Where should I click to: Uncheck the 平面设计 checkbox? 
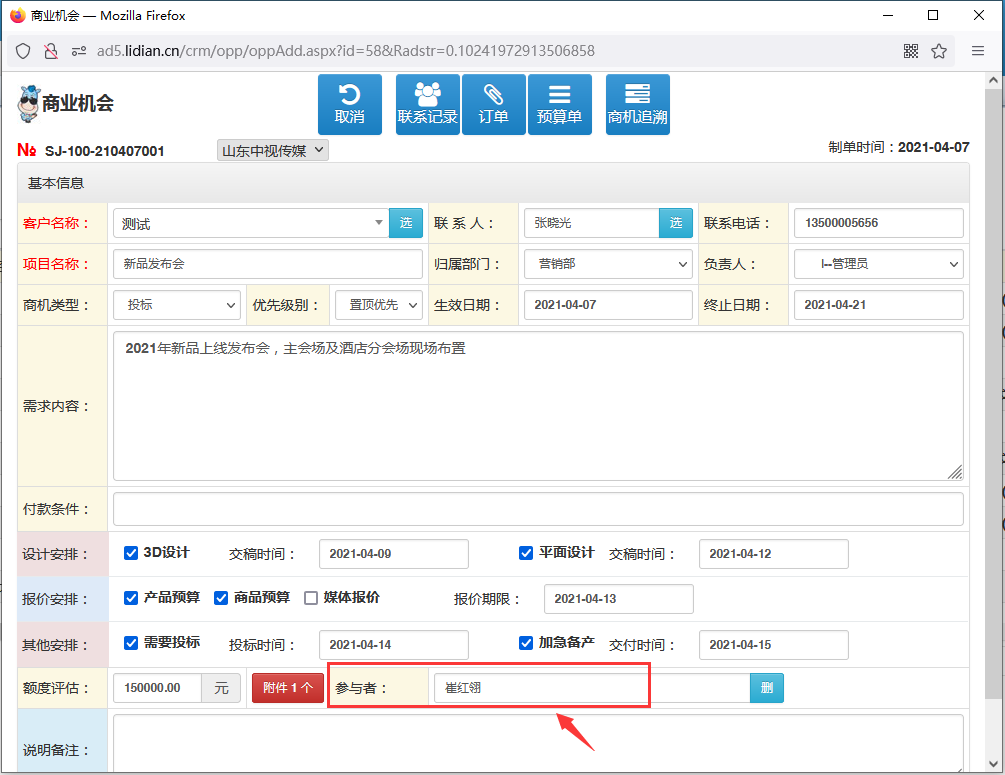click(526, 553)
